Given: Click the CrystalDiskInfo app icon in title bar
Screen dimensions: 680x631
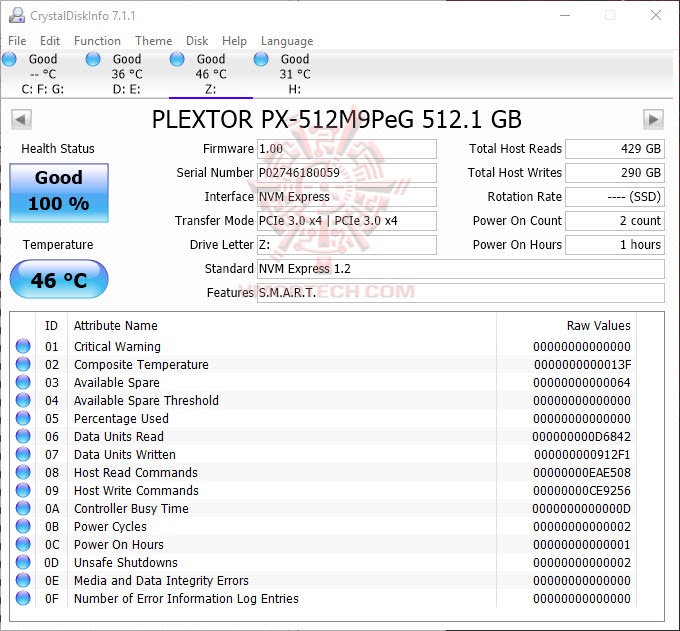Looking at the screenshot, I should (17, 15).
